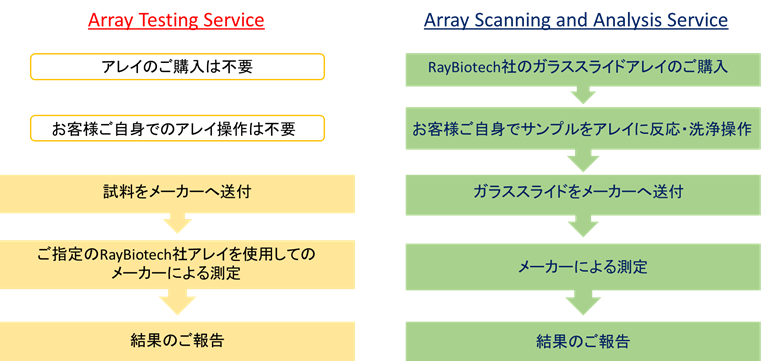Select the お客様ご自身でのアレイ操作は不要 box

177,128
